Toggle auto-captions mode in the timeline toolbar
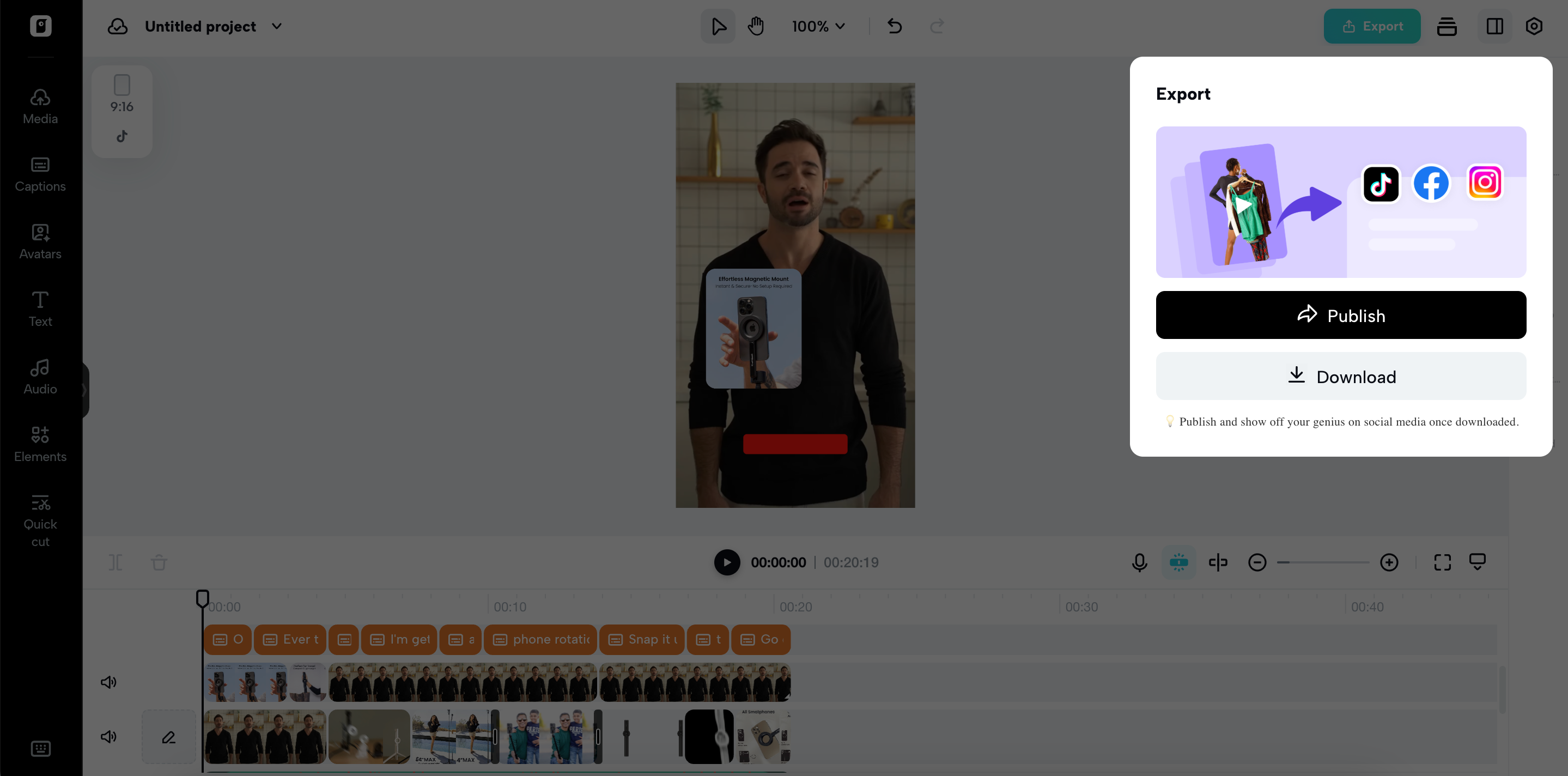 (1178, 562)
